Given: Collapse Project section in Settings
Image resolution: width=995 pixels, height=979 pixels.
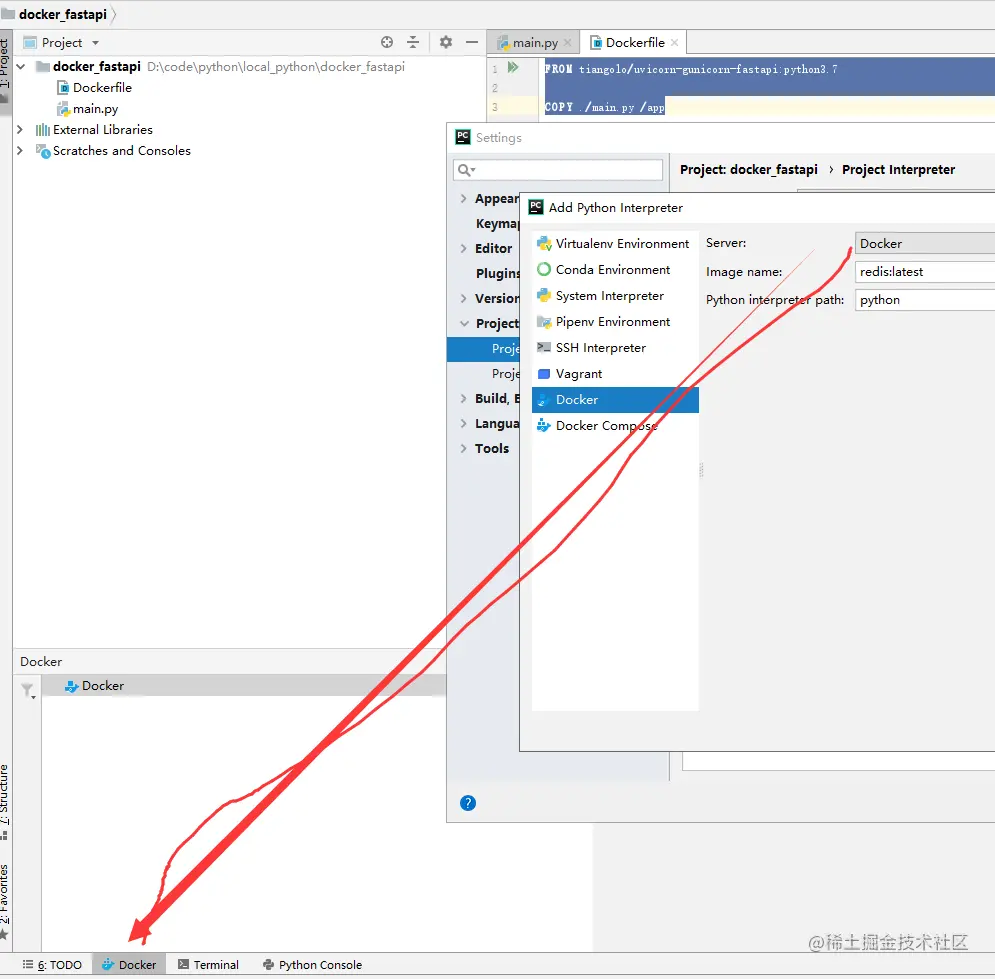Looking at the screenshot, I should pos(464,324).
